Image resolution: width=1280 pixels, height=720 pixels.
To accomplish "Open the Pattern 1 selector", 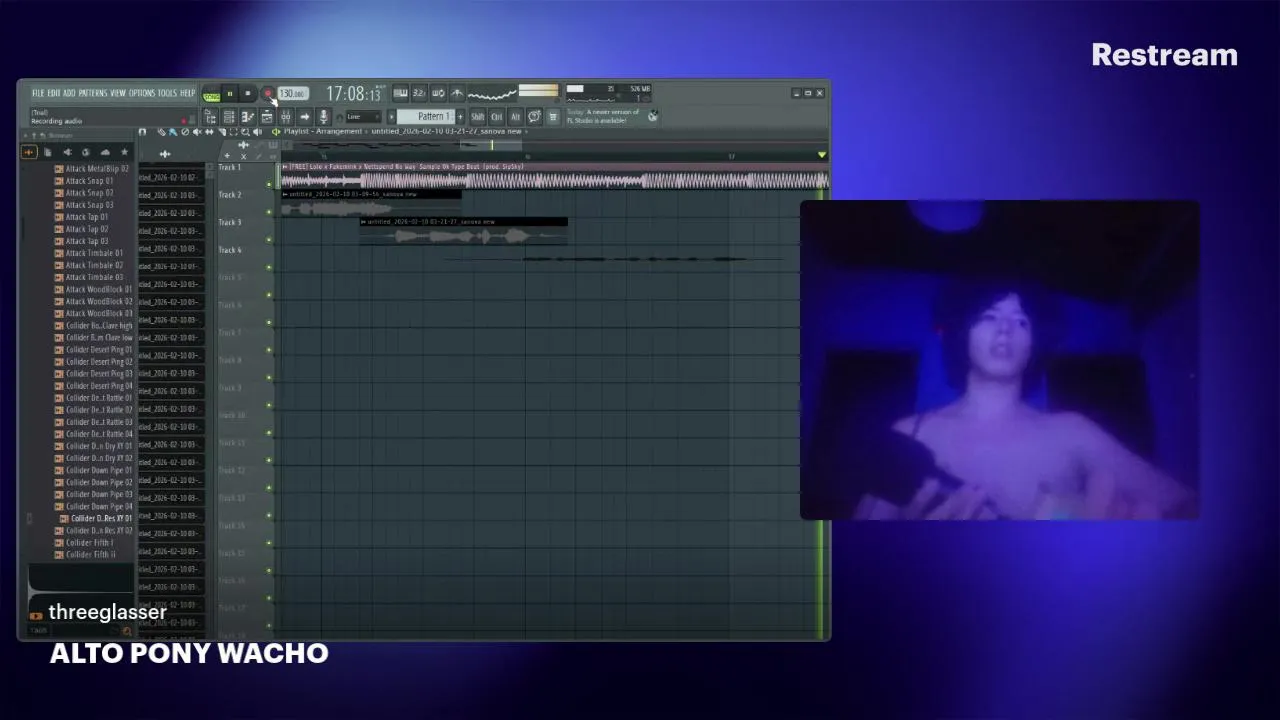I will coord(426,117).
